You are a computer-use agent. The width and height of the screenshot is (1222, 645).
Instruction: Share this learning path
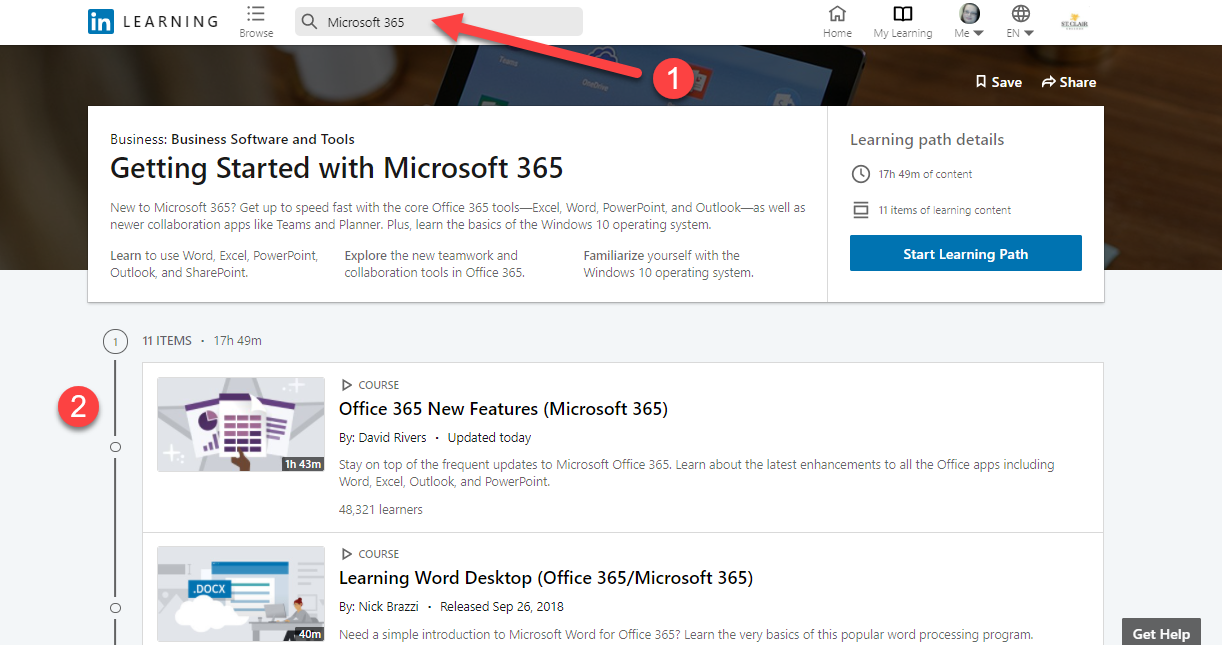(1068, 82)
